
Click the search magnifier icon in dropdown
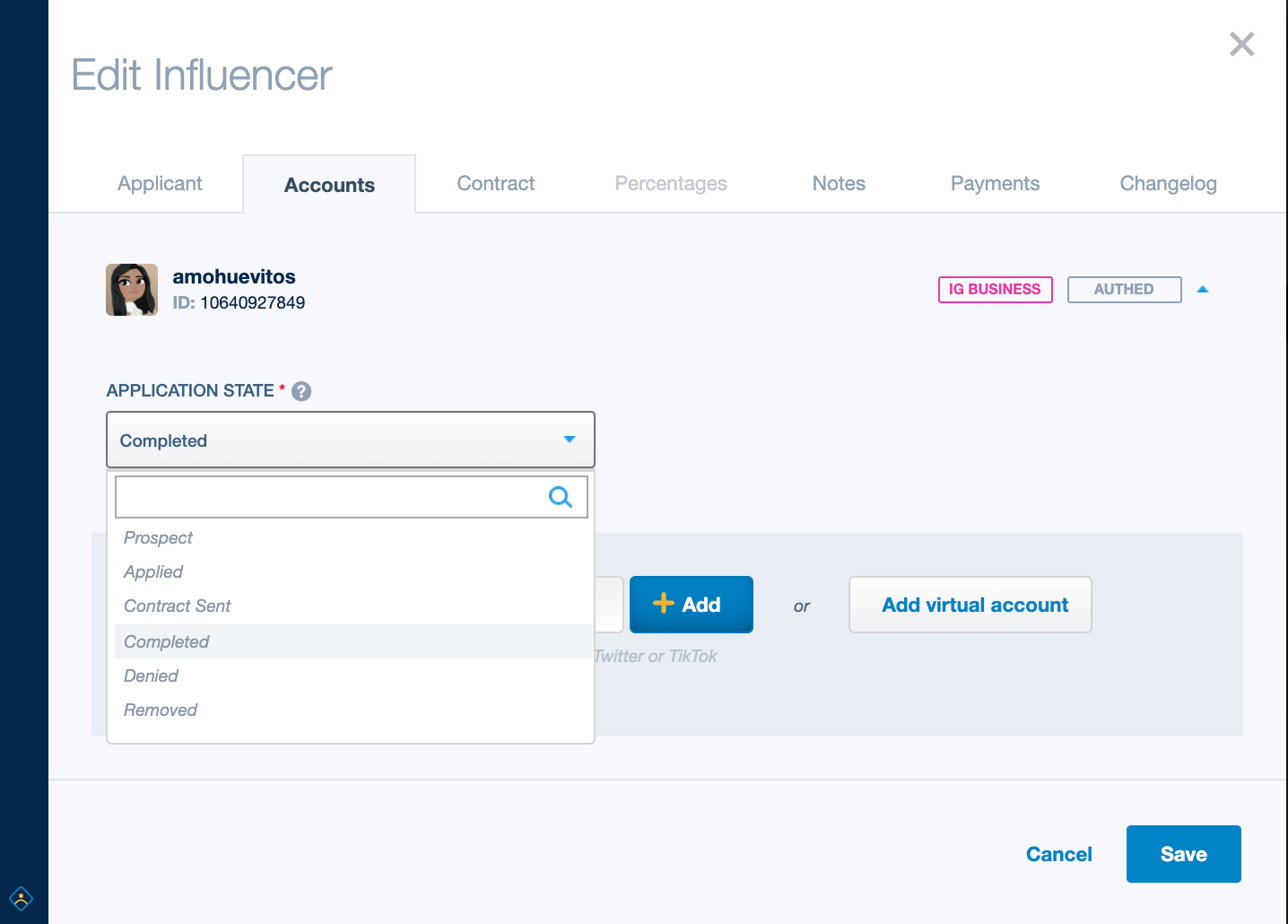tap(561, 497)
